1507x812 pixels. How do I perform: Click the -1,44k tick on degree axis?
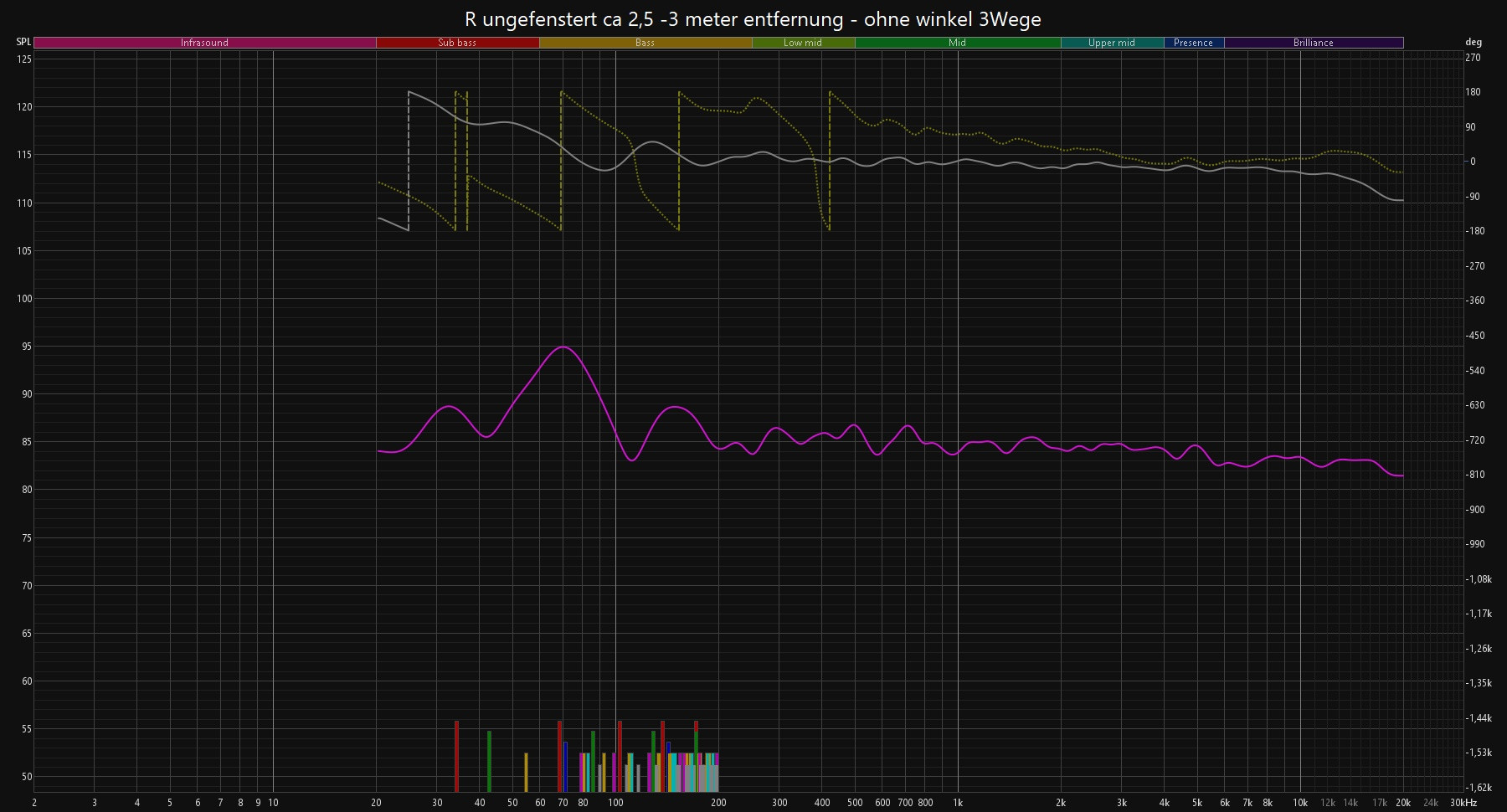[1478, 718]
